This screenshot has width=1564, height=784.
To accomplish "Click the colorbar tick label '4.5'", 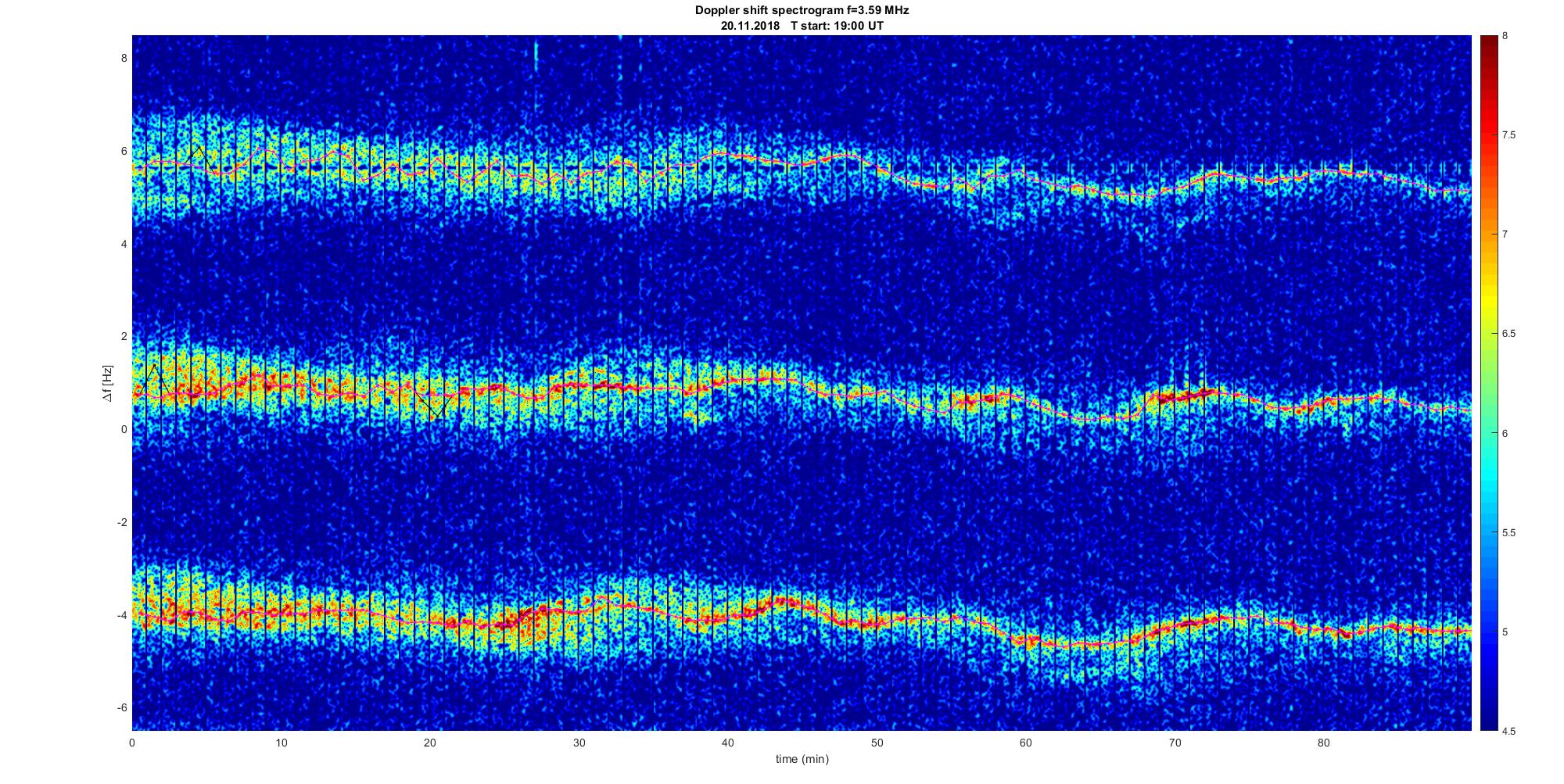I will pos(1508,731).
